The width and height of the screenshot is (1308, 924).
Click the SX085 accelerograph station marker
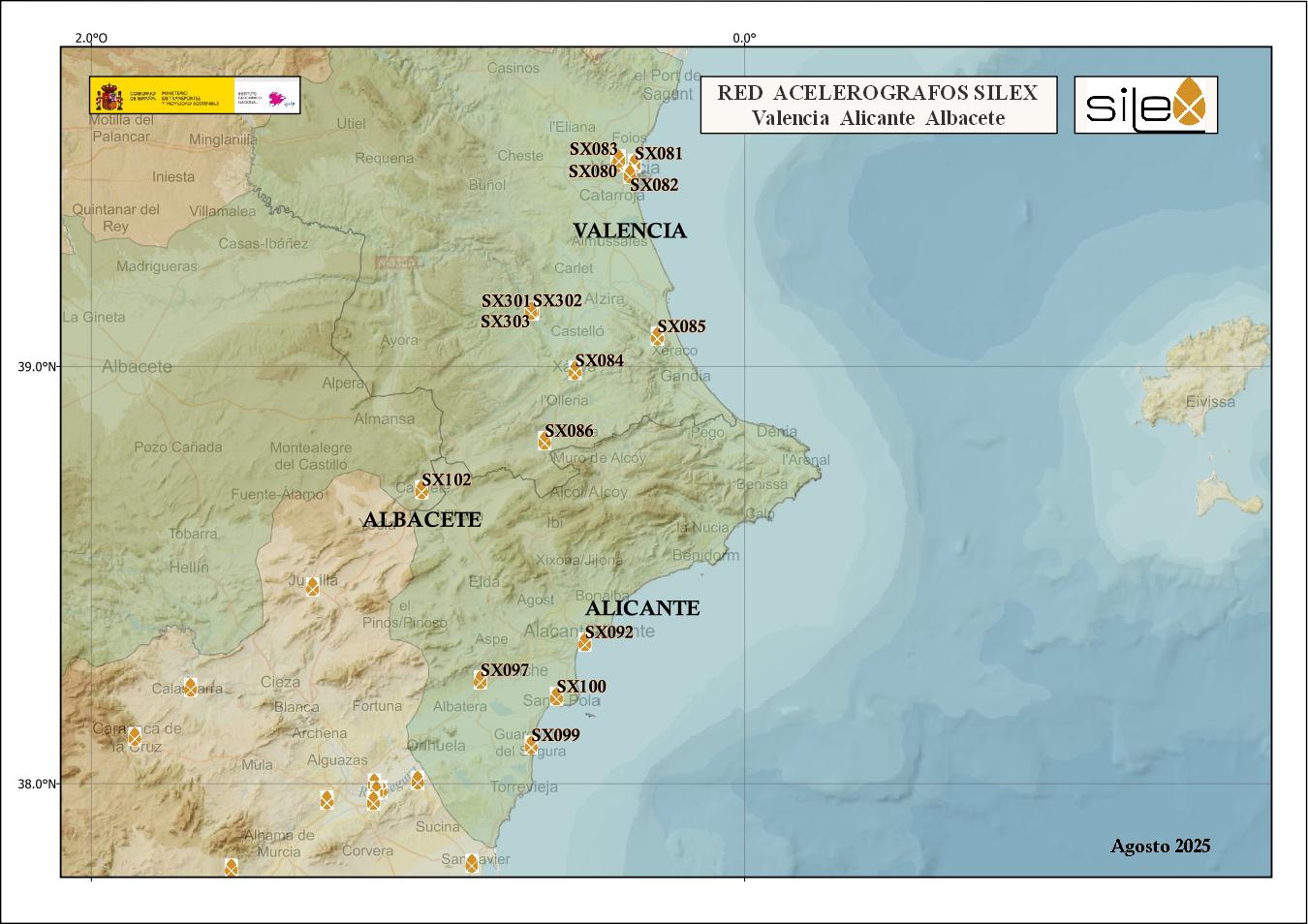pos(658,336)
